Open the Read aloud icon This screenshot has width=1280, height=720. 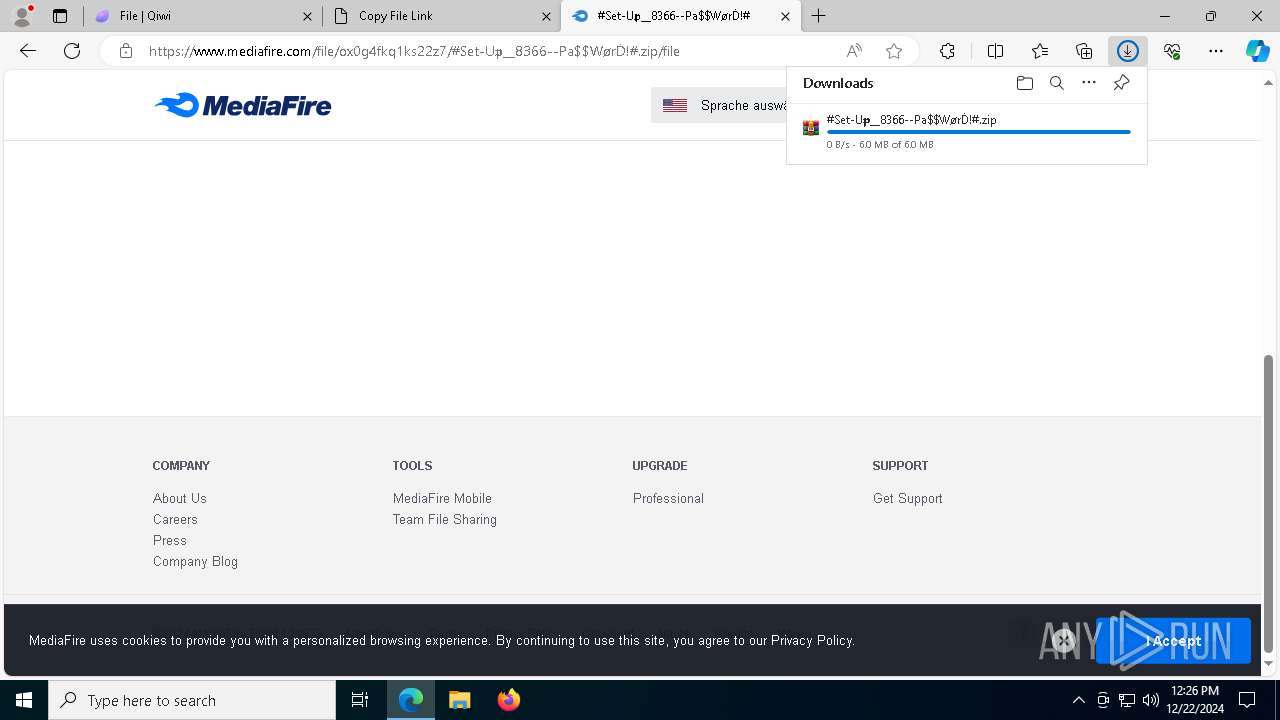[x=854, y=51]
